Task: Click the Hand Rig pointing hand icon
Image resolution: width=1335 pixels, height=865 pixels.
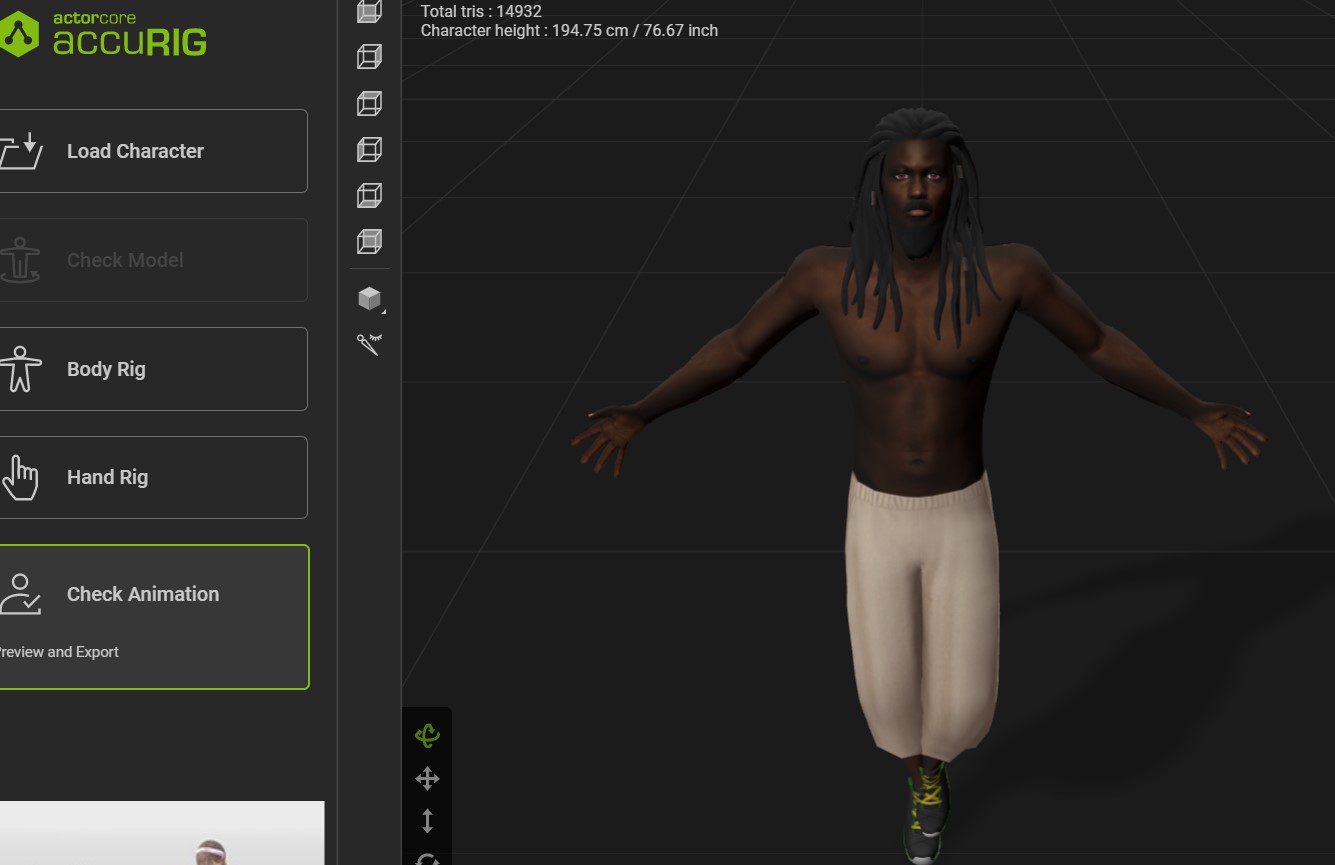Action: pyautogui.click(x=20, y=477)
